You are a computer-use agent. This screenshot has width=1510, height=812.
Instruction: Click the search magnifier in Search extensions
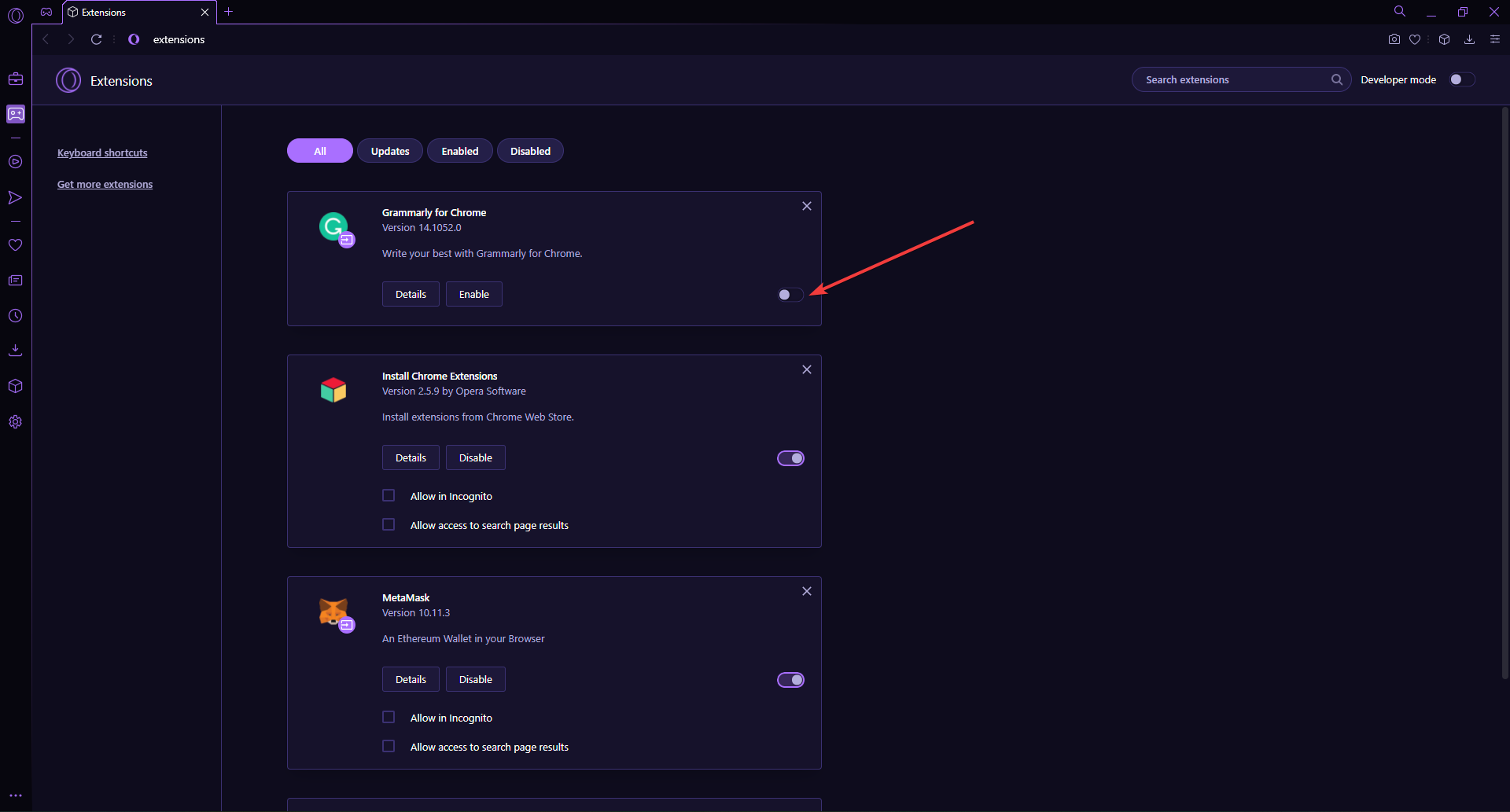pyautogui.click(x=1336, y=79)
